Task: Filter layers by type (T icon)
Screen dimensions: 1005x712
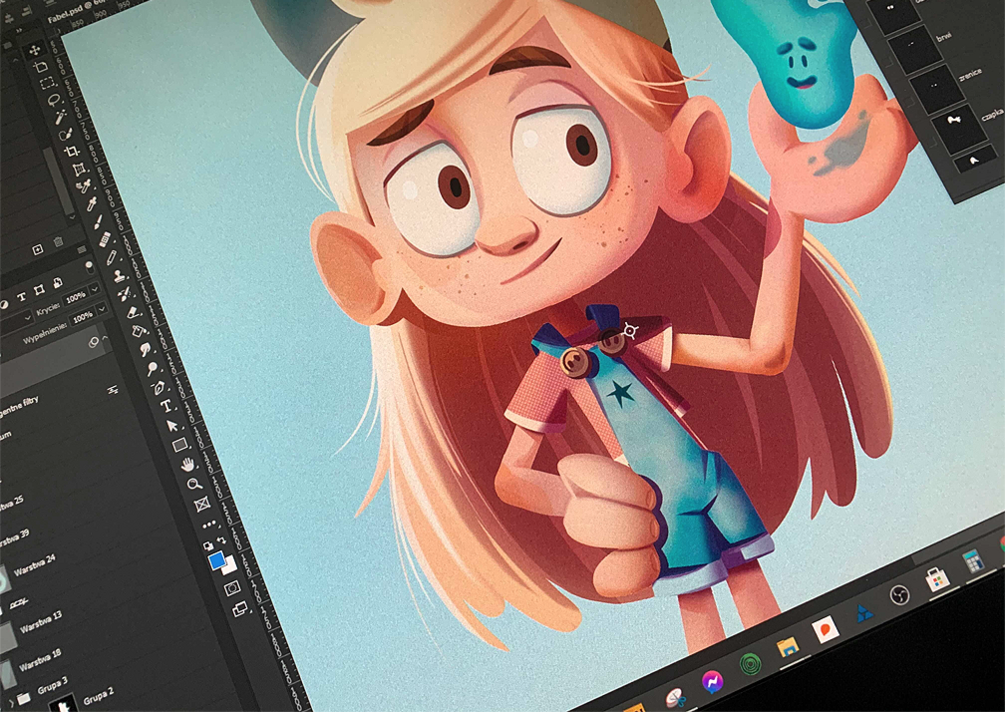Action: click(x=22, y=296)
